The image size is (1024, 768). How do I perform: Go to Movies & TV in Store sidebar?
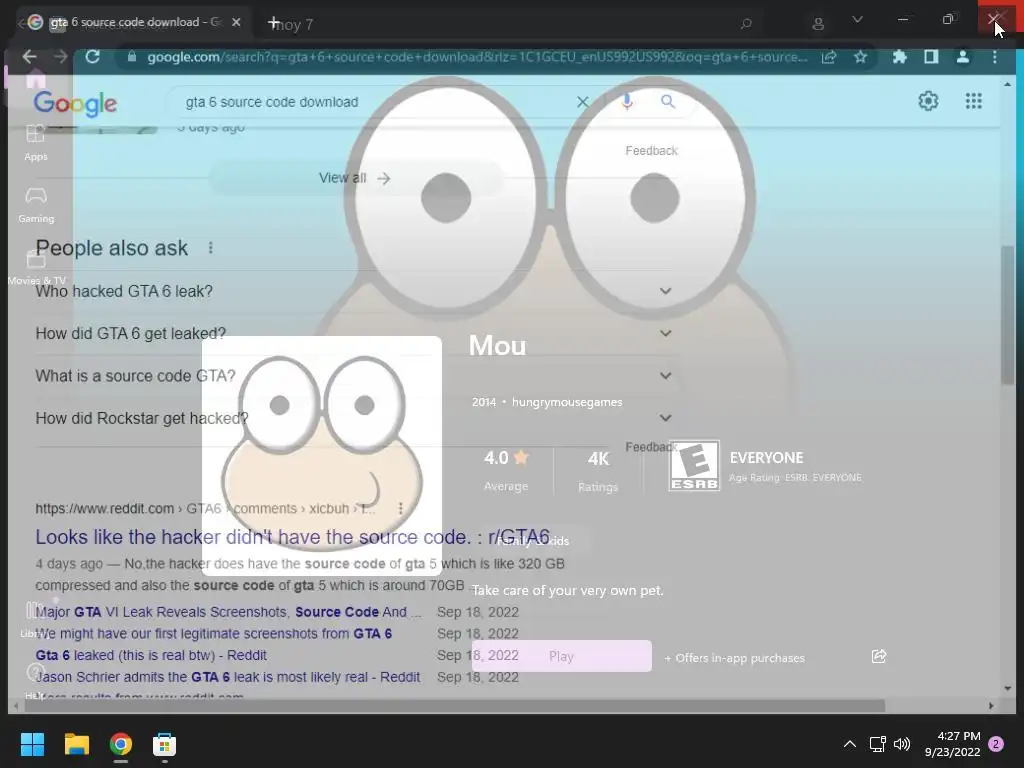(x=36, y=268)
